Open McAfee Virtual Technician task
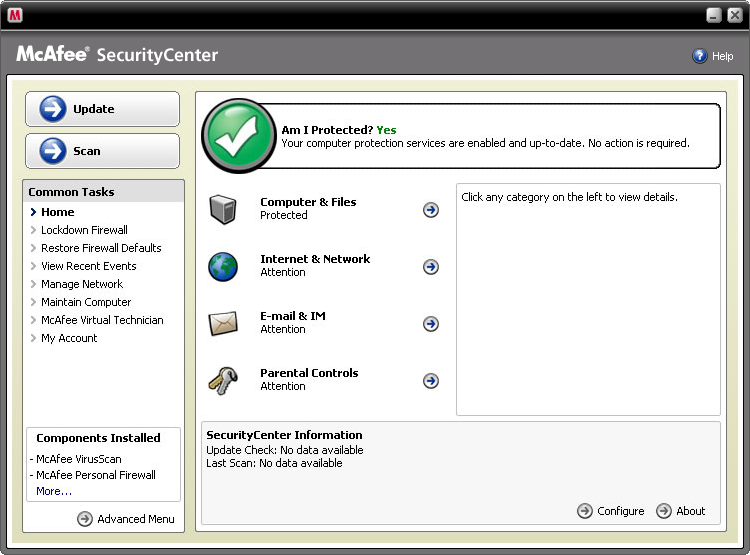This screenshot has width=750, height=555. pos(102,320)
